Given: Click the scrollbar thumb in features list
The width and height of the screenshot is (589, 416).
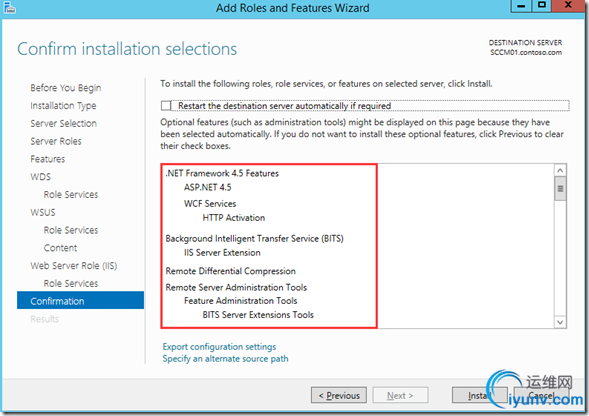Looking at the screenshot, I should point(560,189).
